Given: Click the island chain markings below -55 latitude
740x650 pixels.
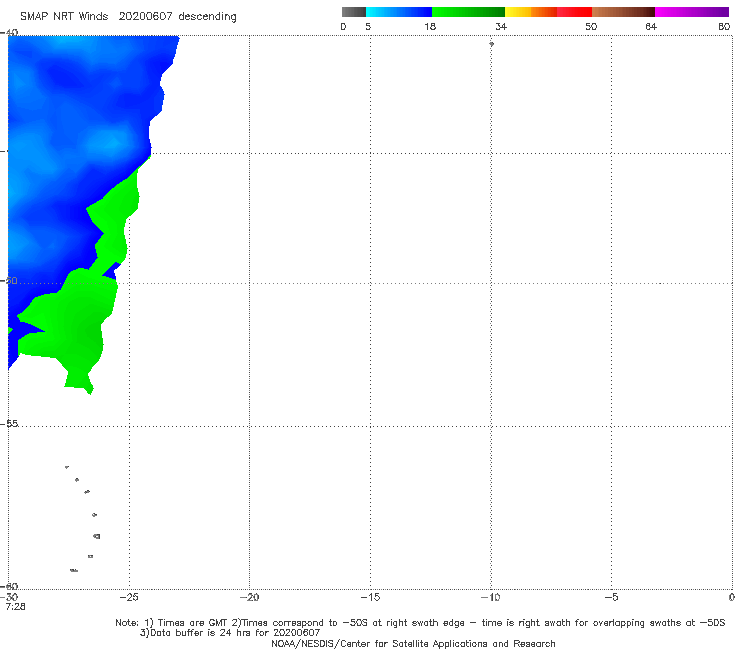Looking at the screenshot, I should point(83,518).
